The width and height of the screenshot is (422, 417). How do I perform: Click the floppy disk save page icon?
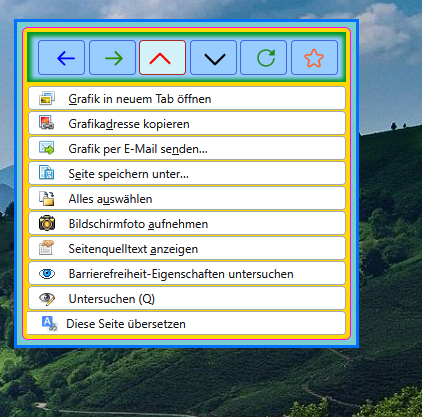coord(47,173)
